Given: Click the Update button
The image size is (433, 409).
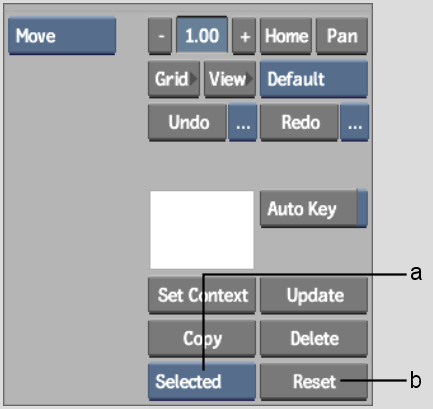Looking at the screenshot, I should (314, 295).
